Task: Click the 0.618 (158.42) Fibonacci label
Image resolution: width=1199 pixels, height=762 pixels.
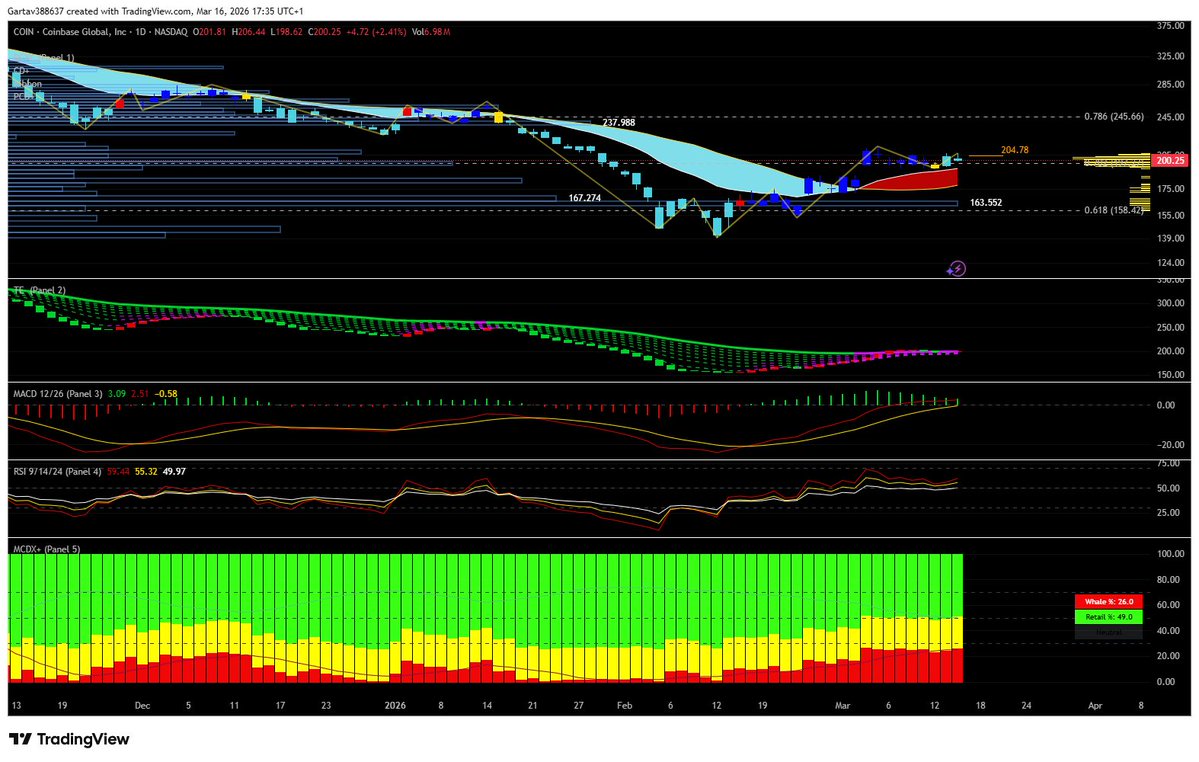Action: (x=1114, y=210)
